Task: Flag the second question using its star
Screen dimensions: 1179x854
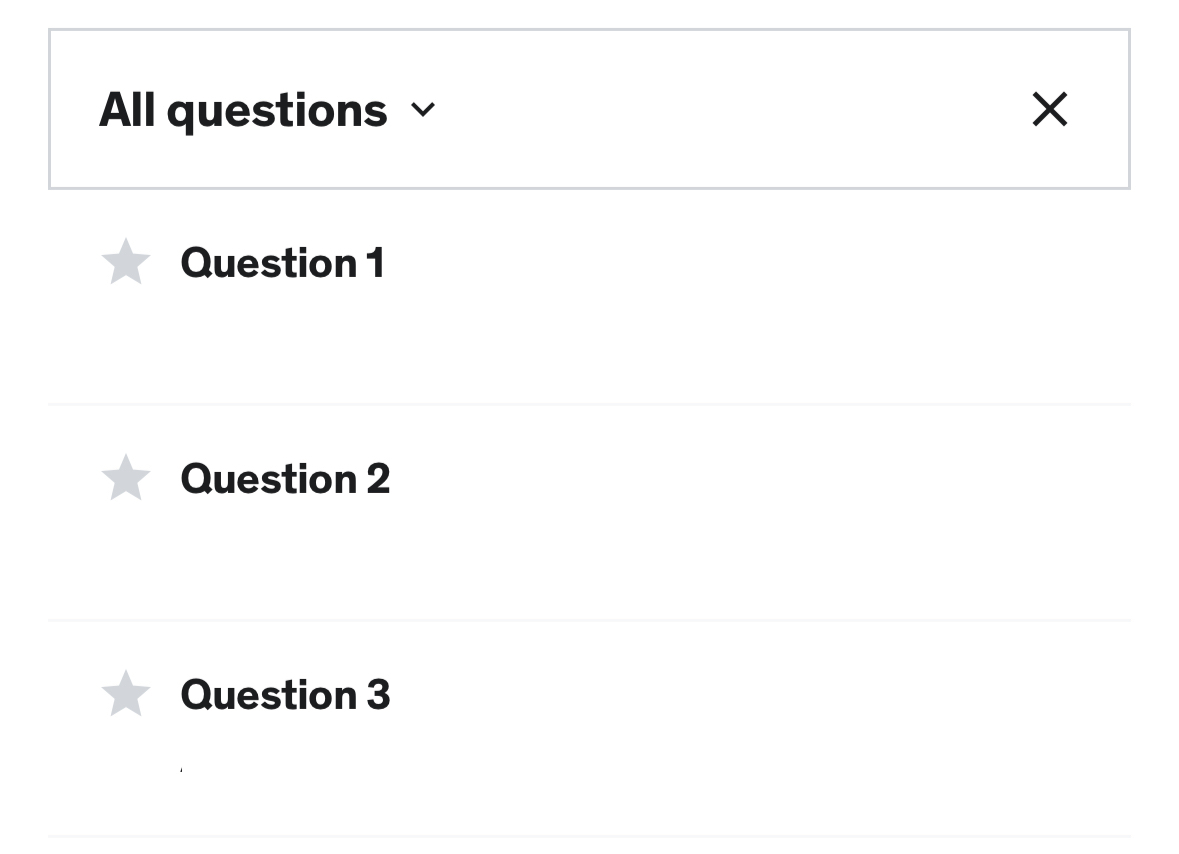Action: pos(126,478)
